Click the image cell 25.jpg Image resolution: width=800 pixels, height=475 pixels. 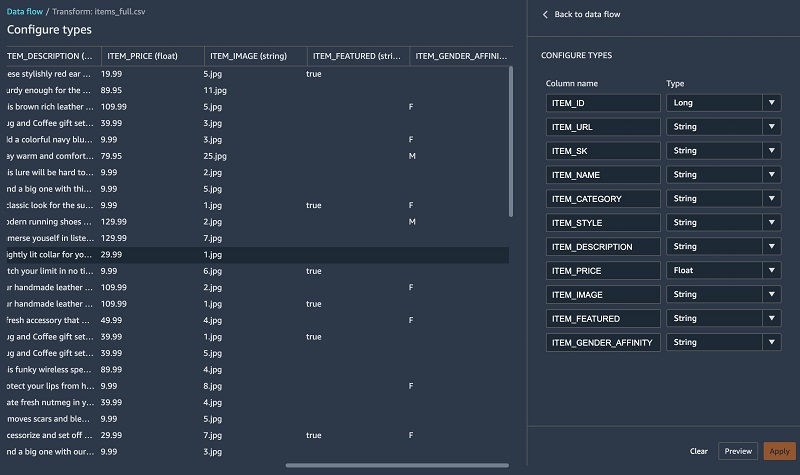(215, 156)
